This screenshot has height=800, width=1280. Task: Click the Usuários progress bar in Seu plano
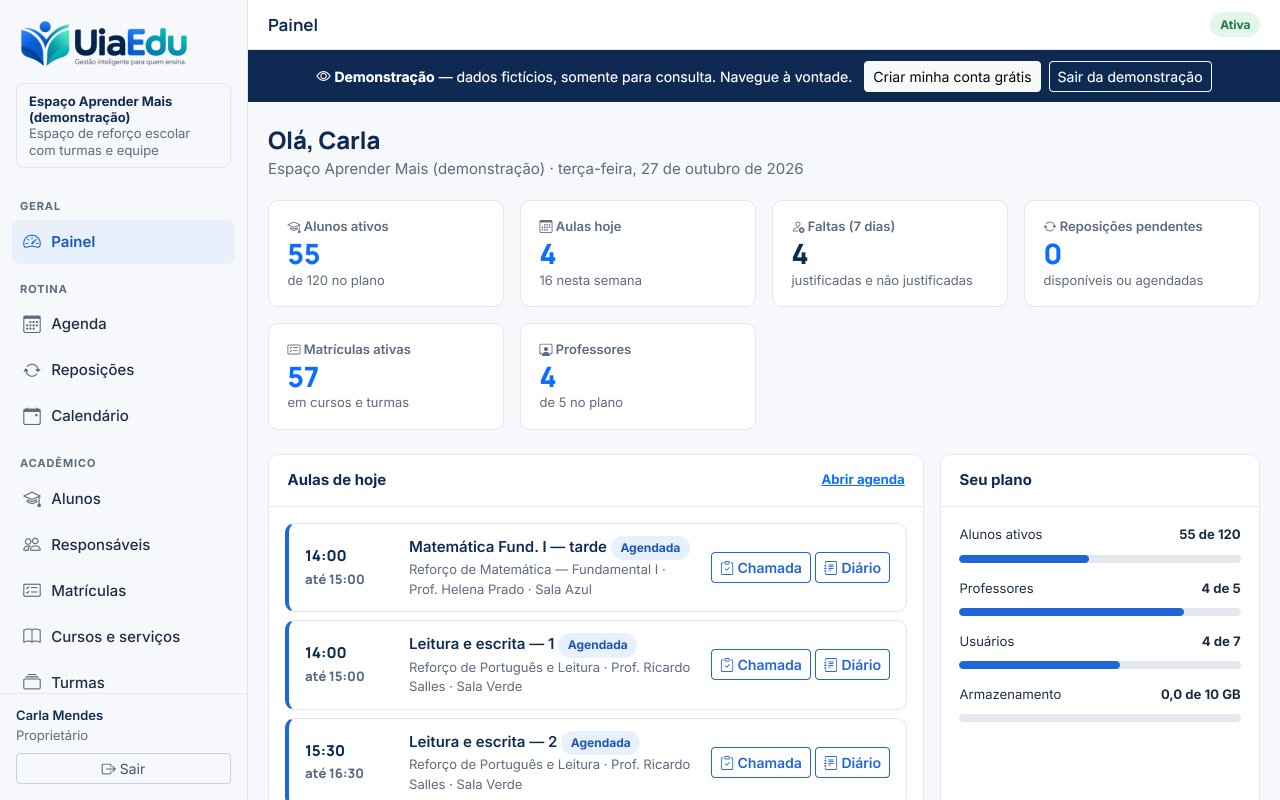pyautogui.click(x=1100, y=665)
